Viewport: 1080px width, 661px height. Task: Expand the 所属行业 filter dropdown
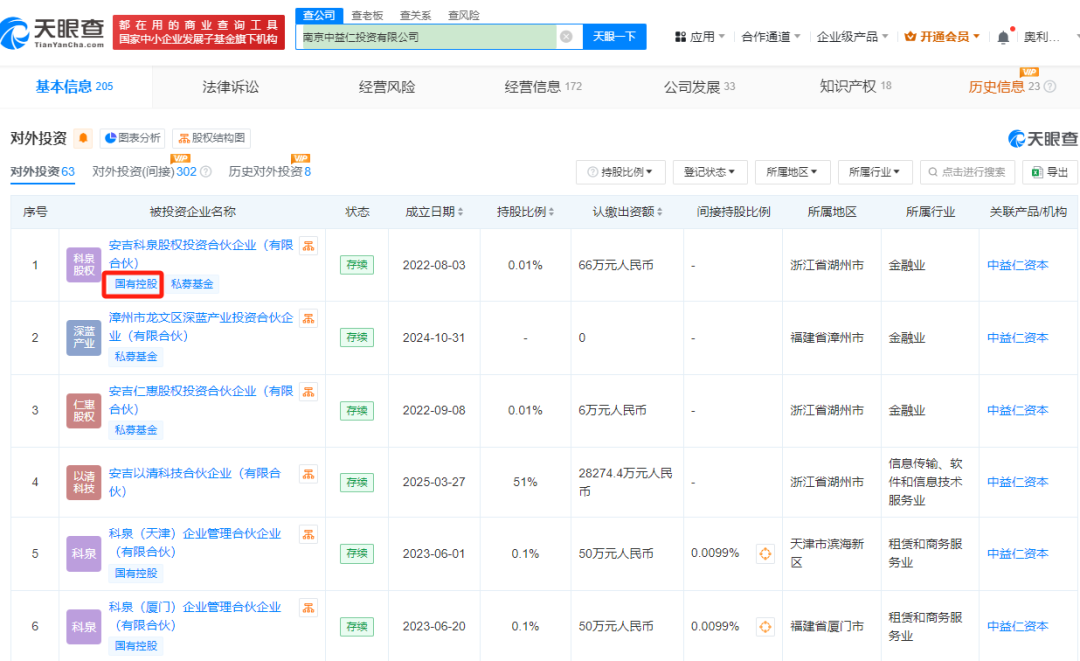click(x=875, y=172)
